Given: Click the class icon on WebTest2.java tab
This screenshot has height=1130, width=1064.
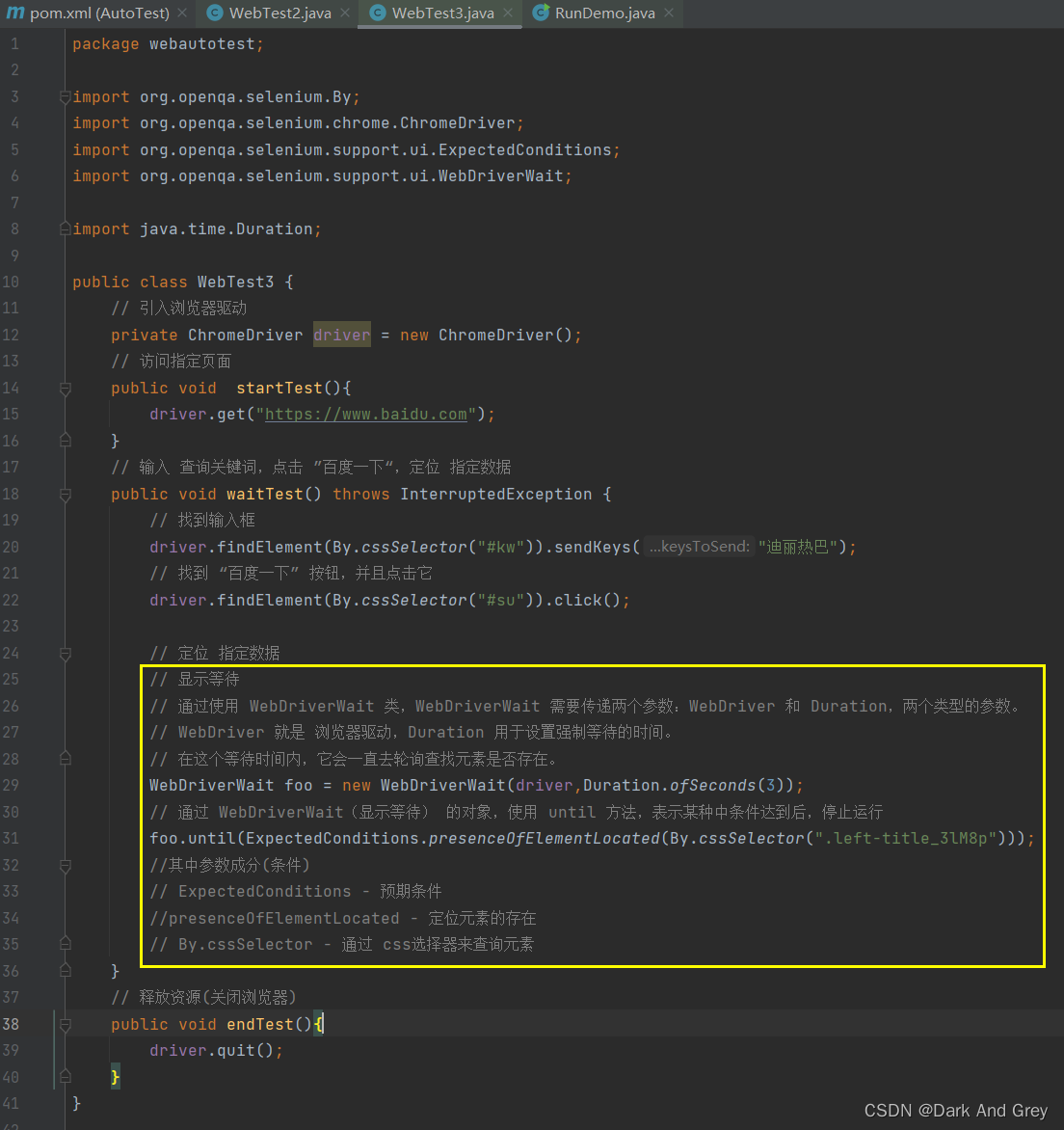Looking at the screenshot, I should tap(215, 13).
